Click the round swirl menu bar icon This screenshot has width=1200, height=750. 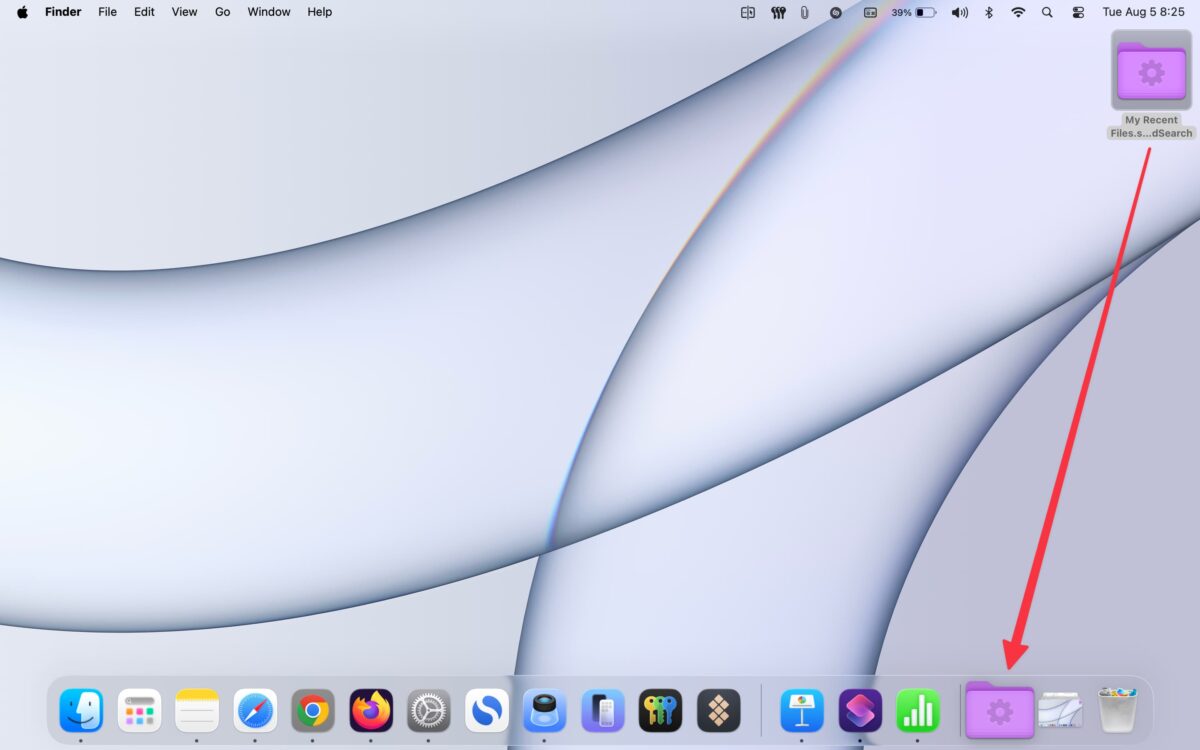click(x=836, y=12)
